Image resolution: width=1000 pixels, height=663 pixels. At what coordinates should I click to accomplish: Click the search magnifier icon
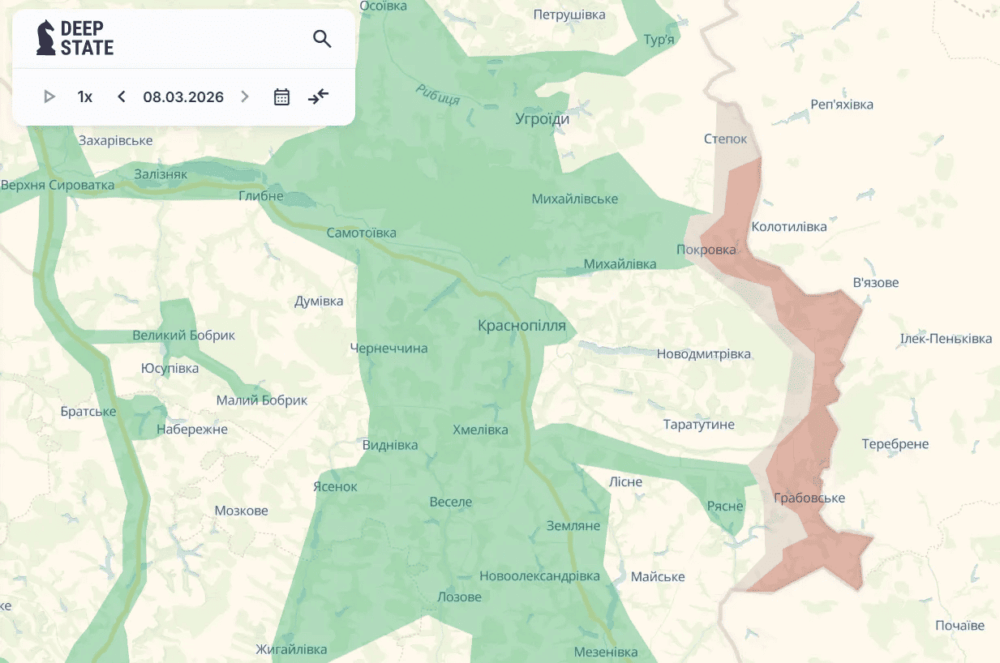321,39
